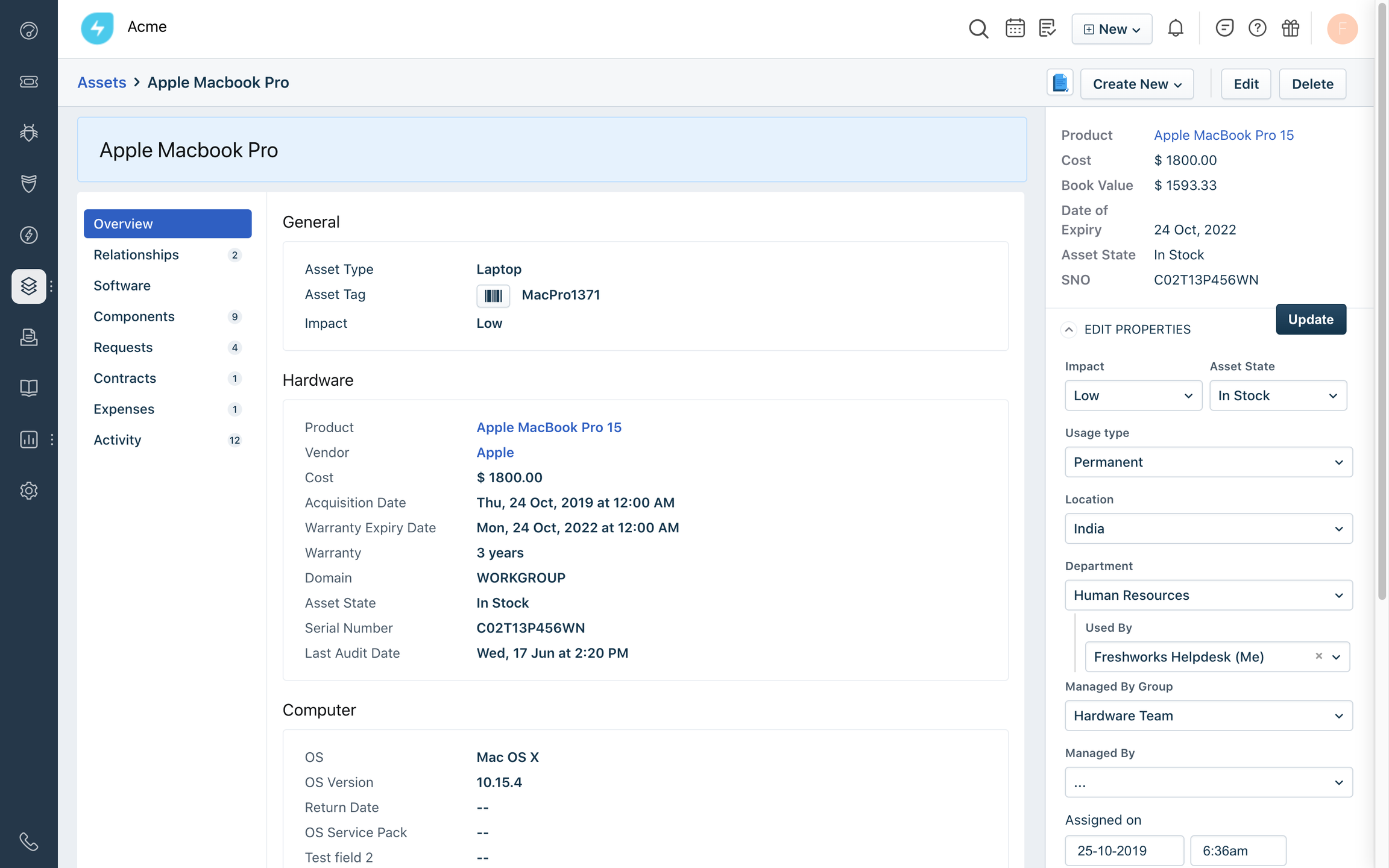Screen dimensions: 1389x868
Task: Click the Assigned on time field 6:36am
Action: point(1238,851)
